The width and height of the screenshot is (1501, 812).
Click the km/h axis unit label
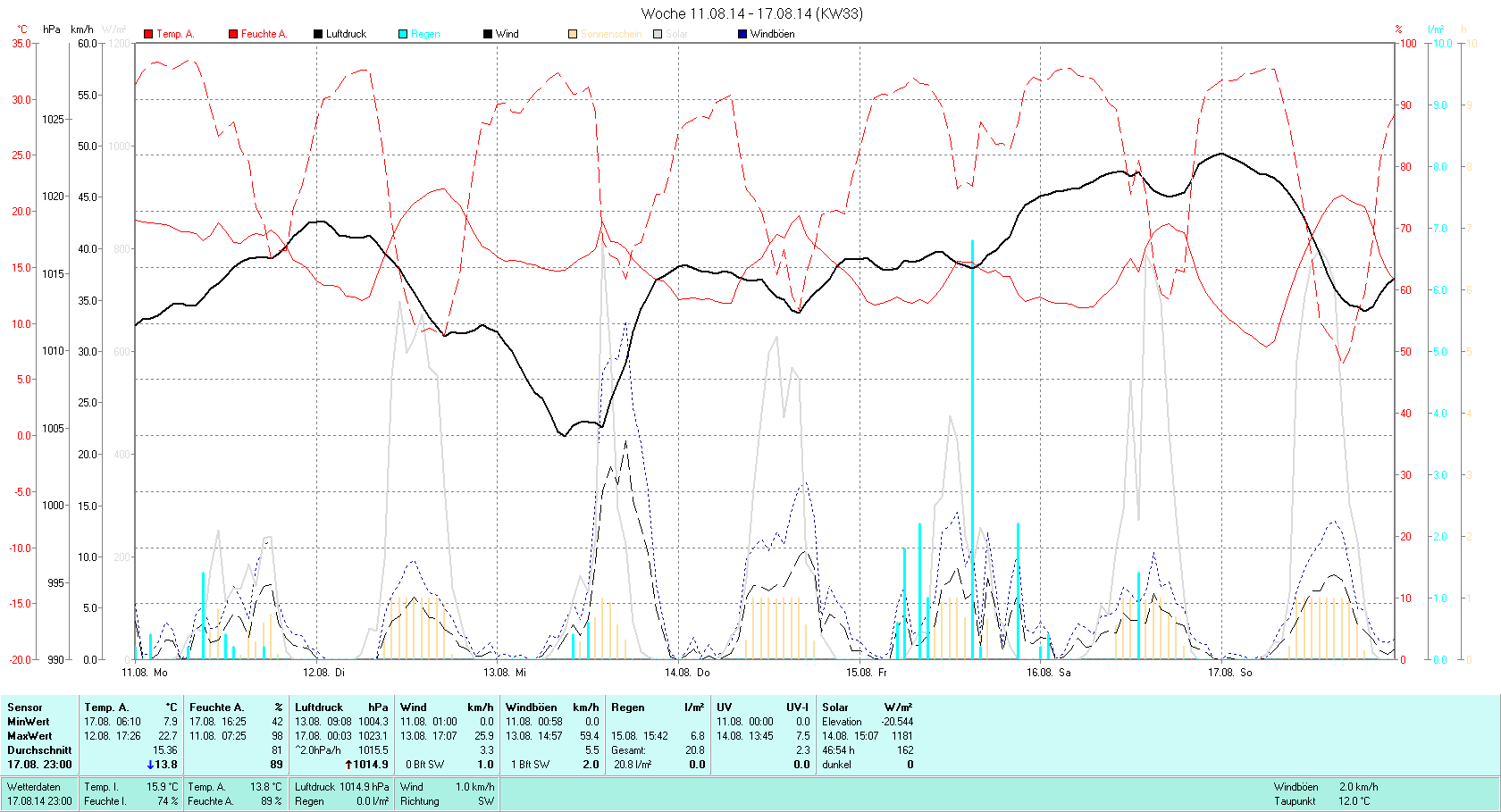[x=82, y=29]
